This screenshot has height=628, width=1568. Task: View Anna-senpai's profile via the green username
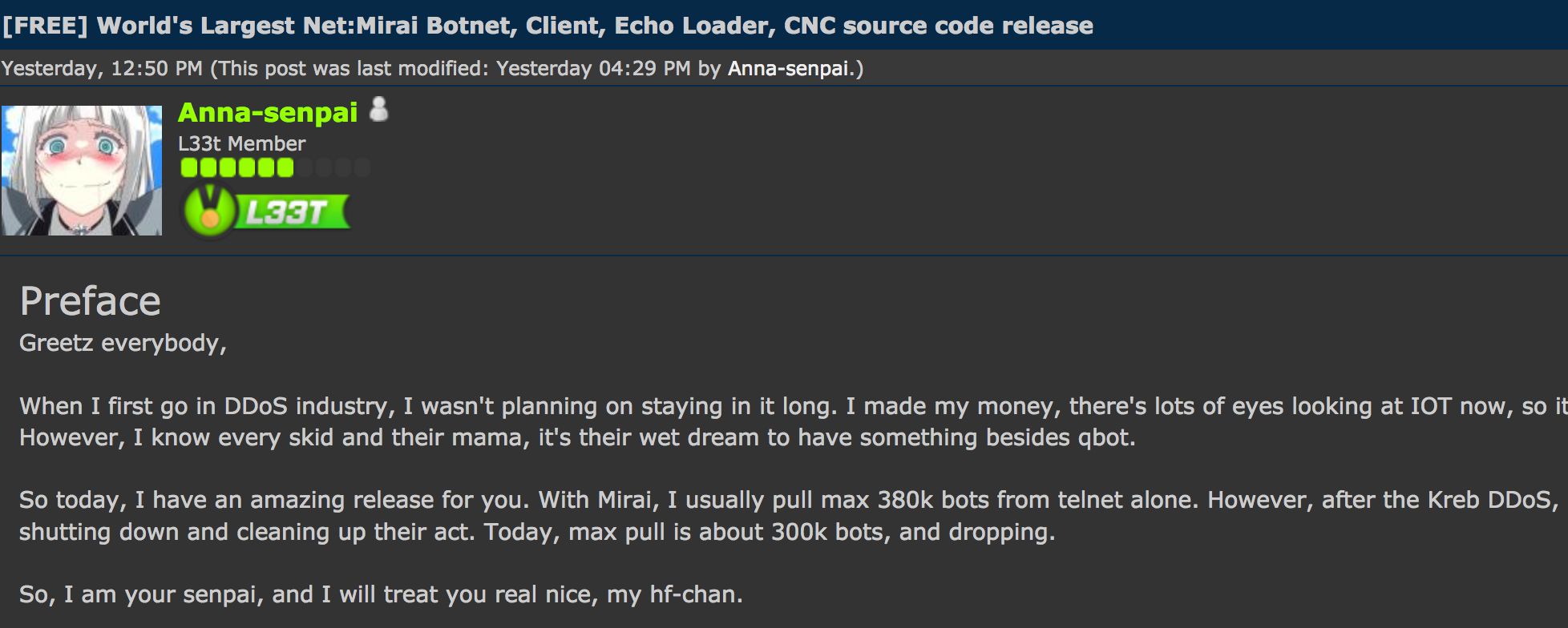coord(267,113)
